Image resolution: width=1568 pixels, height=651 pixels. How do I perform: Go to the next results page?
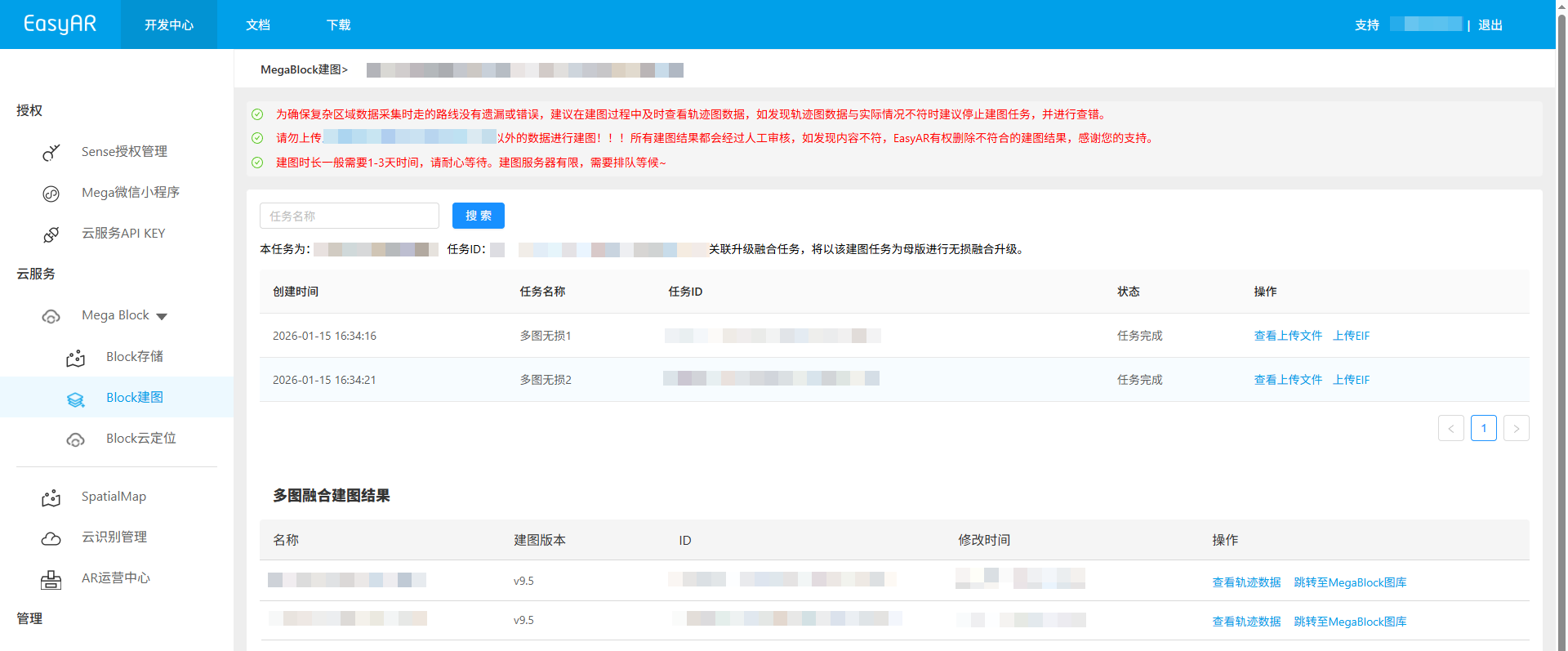click(x=1516, y=428)
